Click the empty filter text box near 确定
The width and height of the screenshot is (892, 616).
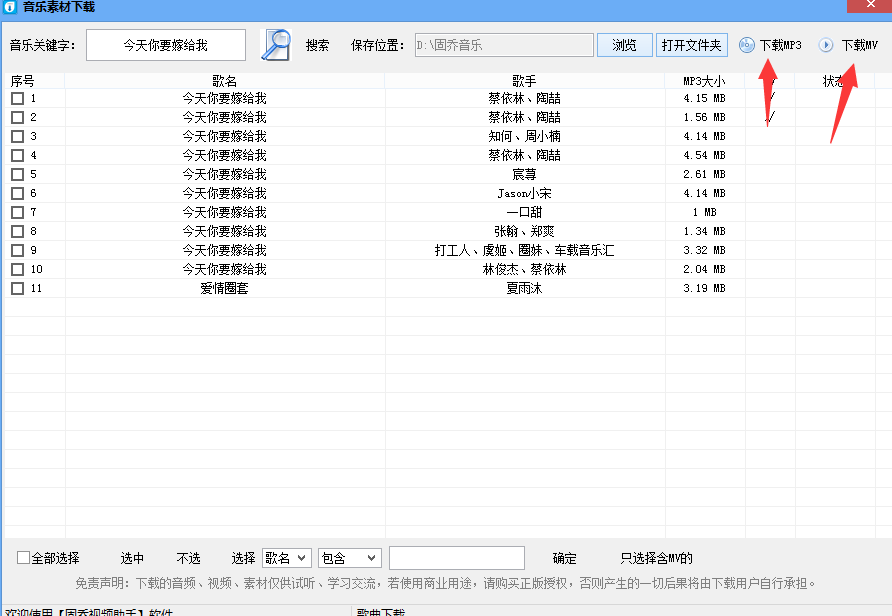point(457,557)
